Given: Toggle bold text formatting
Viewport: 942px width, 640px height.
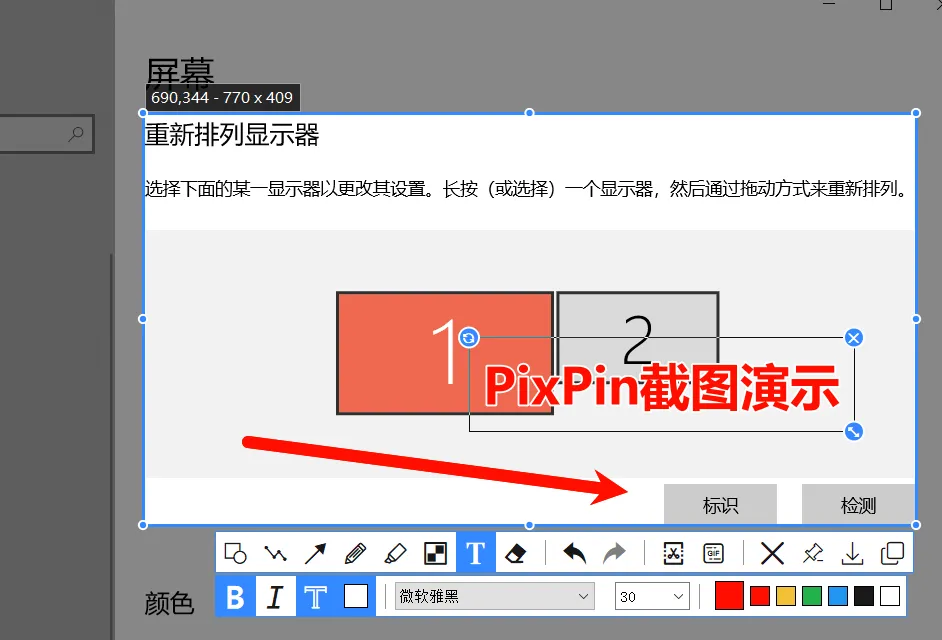Looking at the screenshot, I should click(x=235, y=596).
